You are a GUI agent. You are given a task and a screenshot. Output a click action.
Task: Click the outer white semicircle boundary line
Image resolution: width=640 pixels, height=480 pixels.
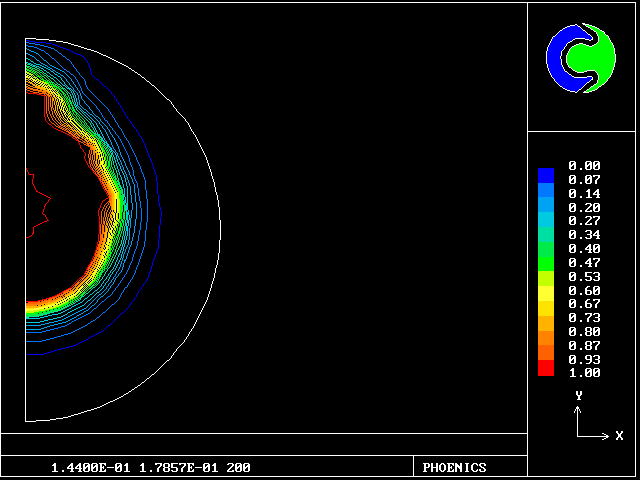(220, 230)
